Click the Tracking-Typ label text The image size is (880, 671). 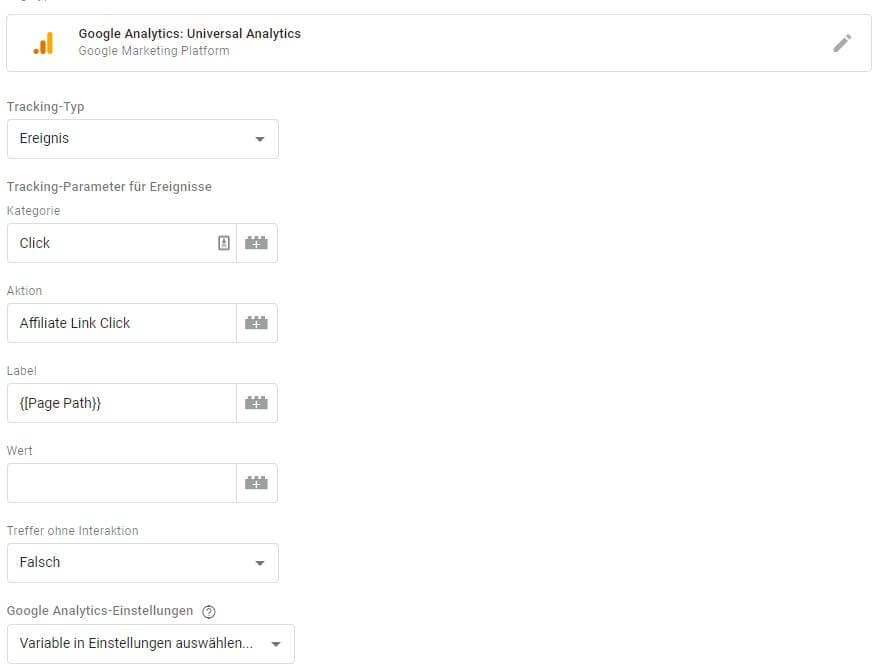45,107
